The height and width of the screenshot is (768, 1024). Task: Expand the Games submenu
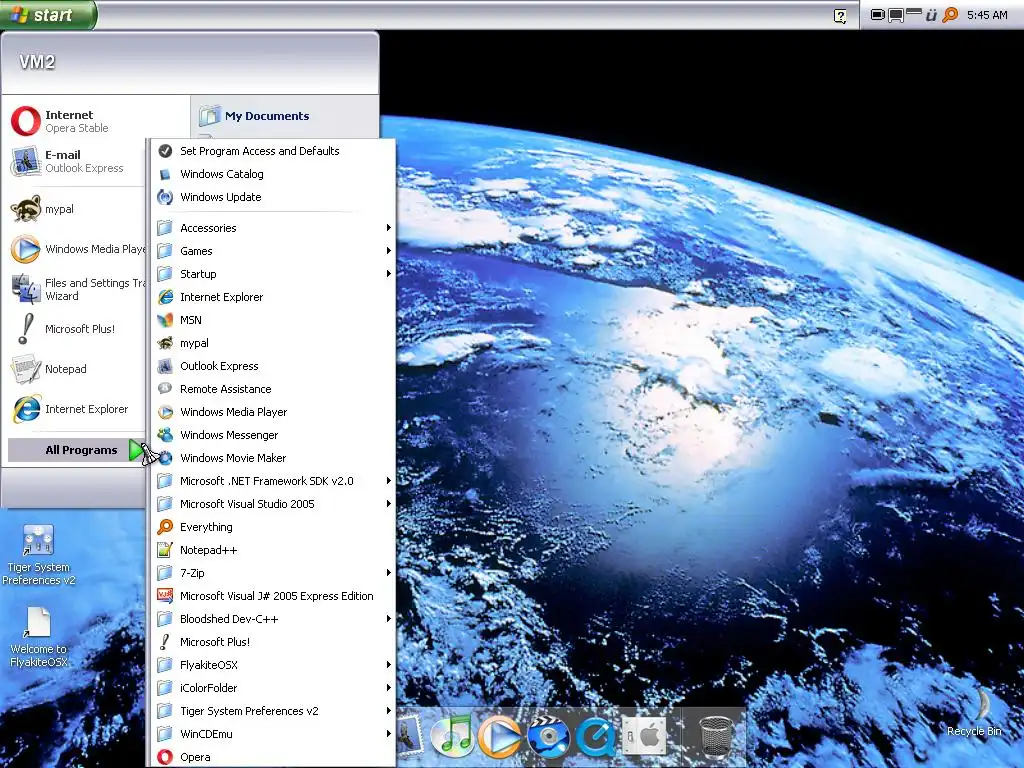click(272, 251)
